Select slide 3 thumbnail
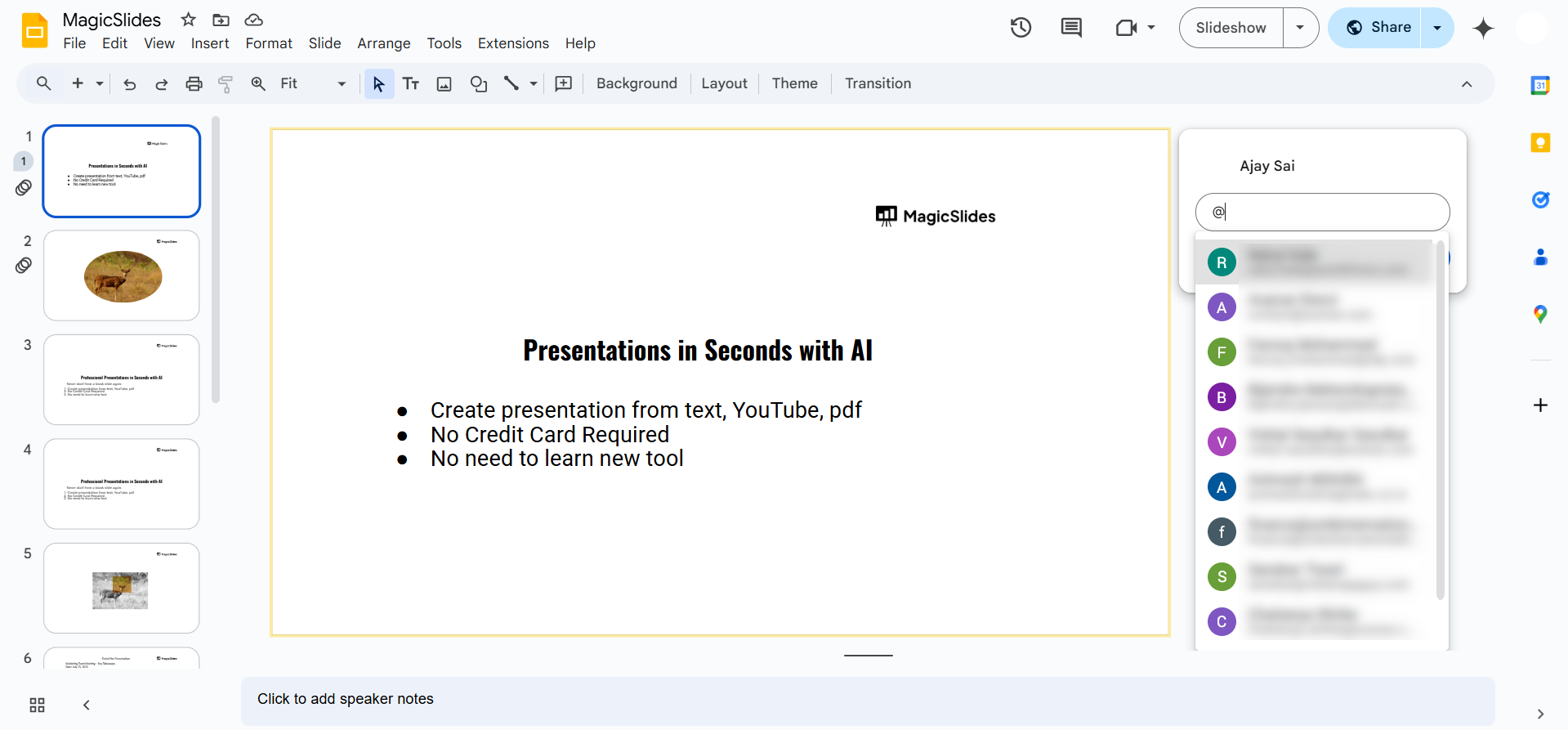 (122, 379)
